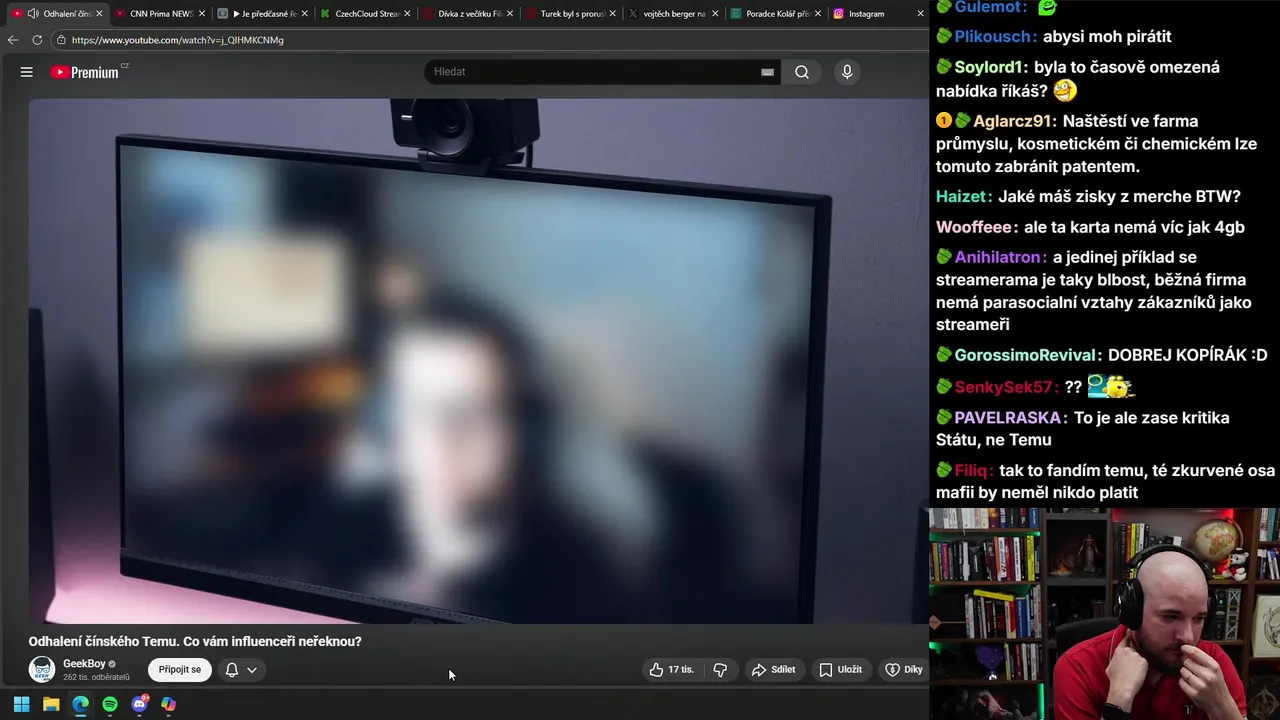1280x720 pixels.
Task: Open the 'vojtěch berger' X tab
Action: (x=673, y=14)
